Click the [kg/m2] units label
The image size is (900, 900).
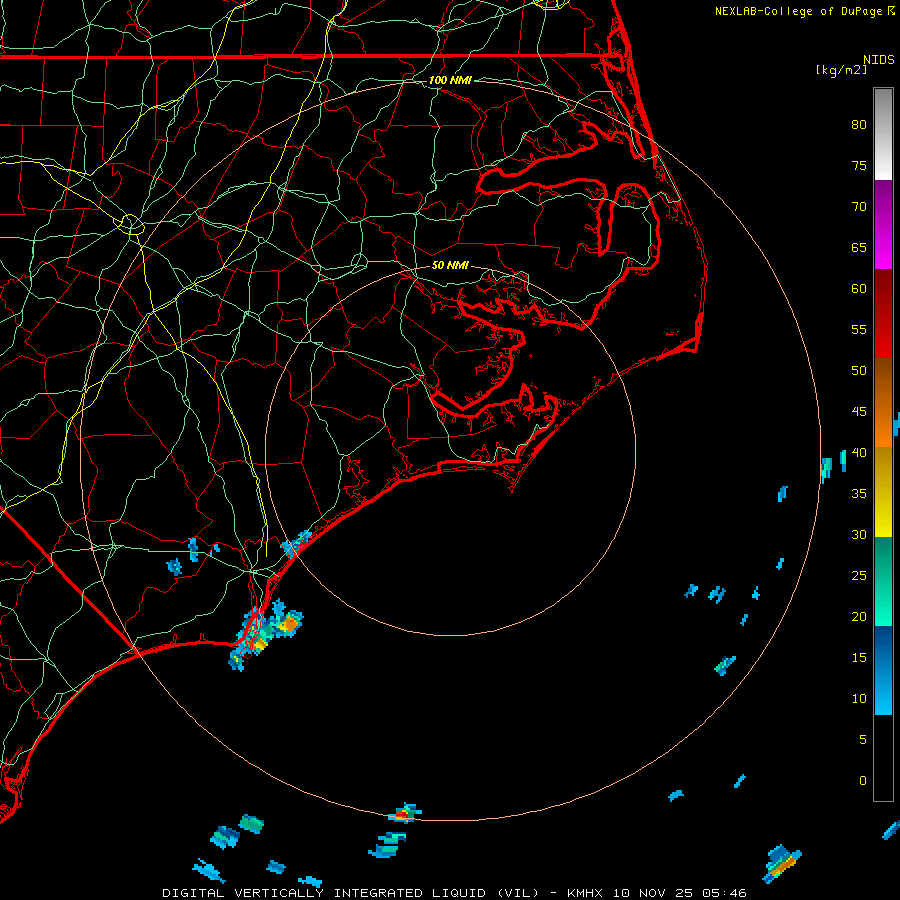pyautogui.click(x=841, y=70)
